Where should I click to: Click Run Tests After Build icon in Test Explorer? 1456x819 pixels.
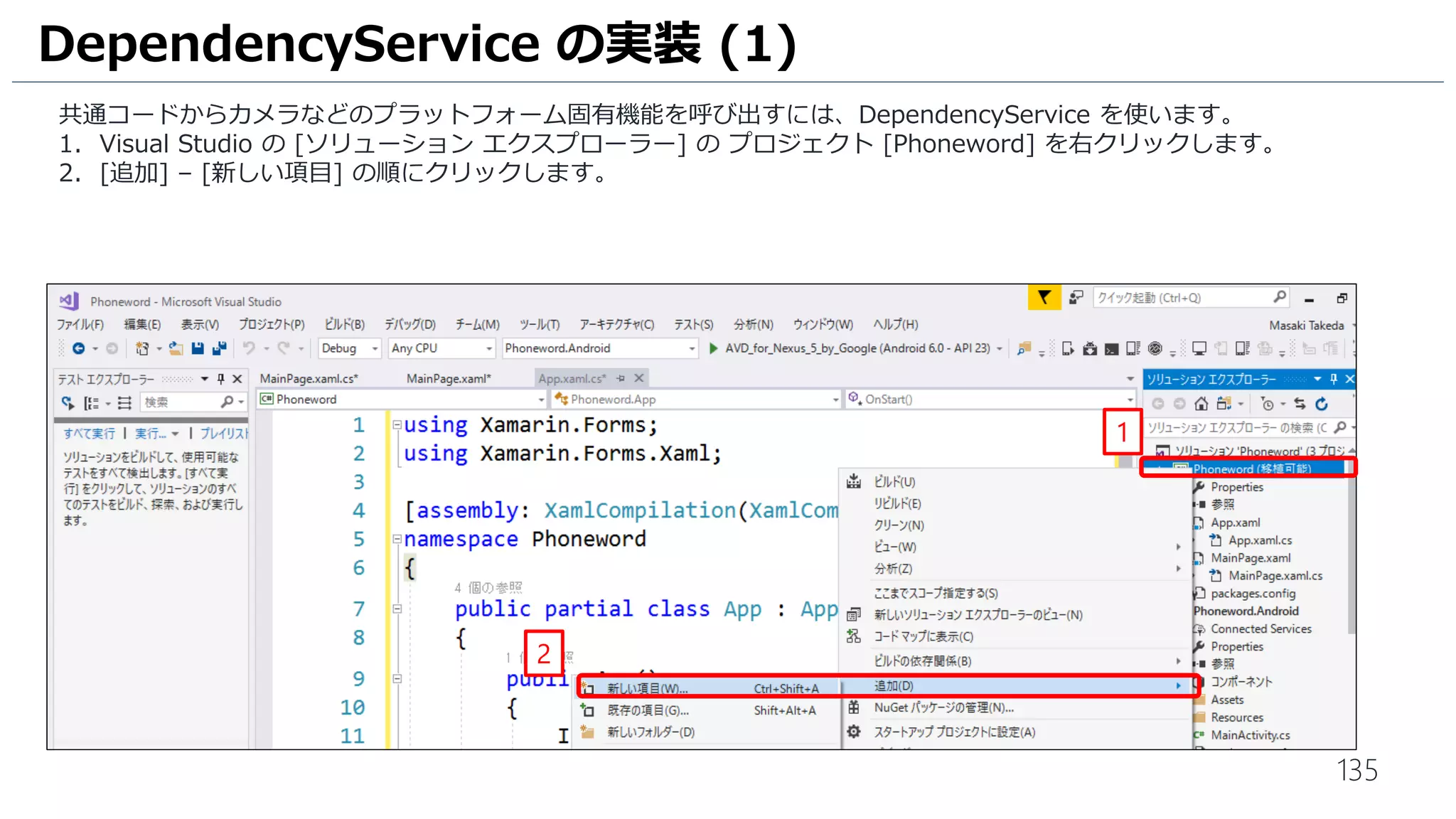click(x=68, y=403)
